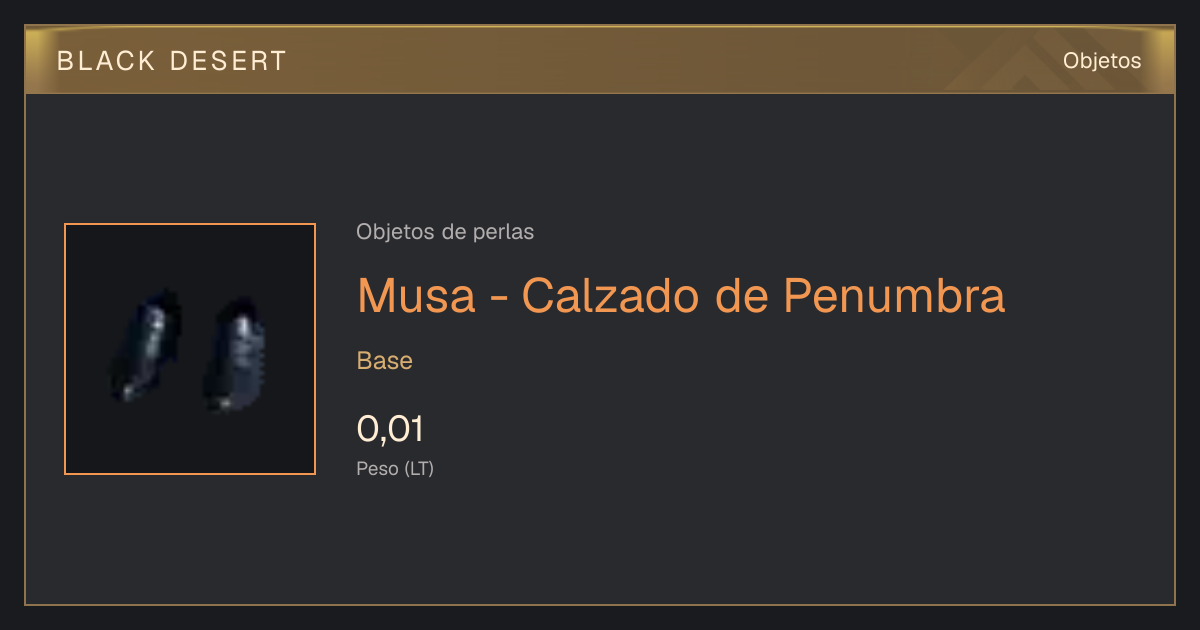The width and height of the screenshot is (1200, 630).
Task: Click the word 'perlas' in the category label
Action: point(507,233)
